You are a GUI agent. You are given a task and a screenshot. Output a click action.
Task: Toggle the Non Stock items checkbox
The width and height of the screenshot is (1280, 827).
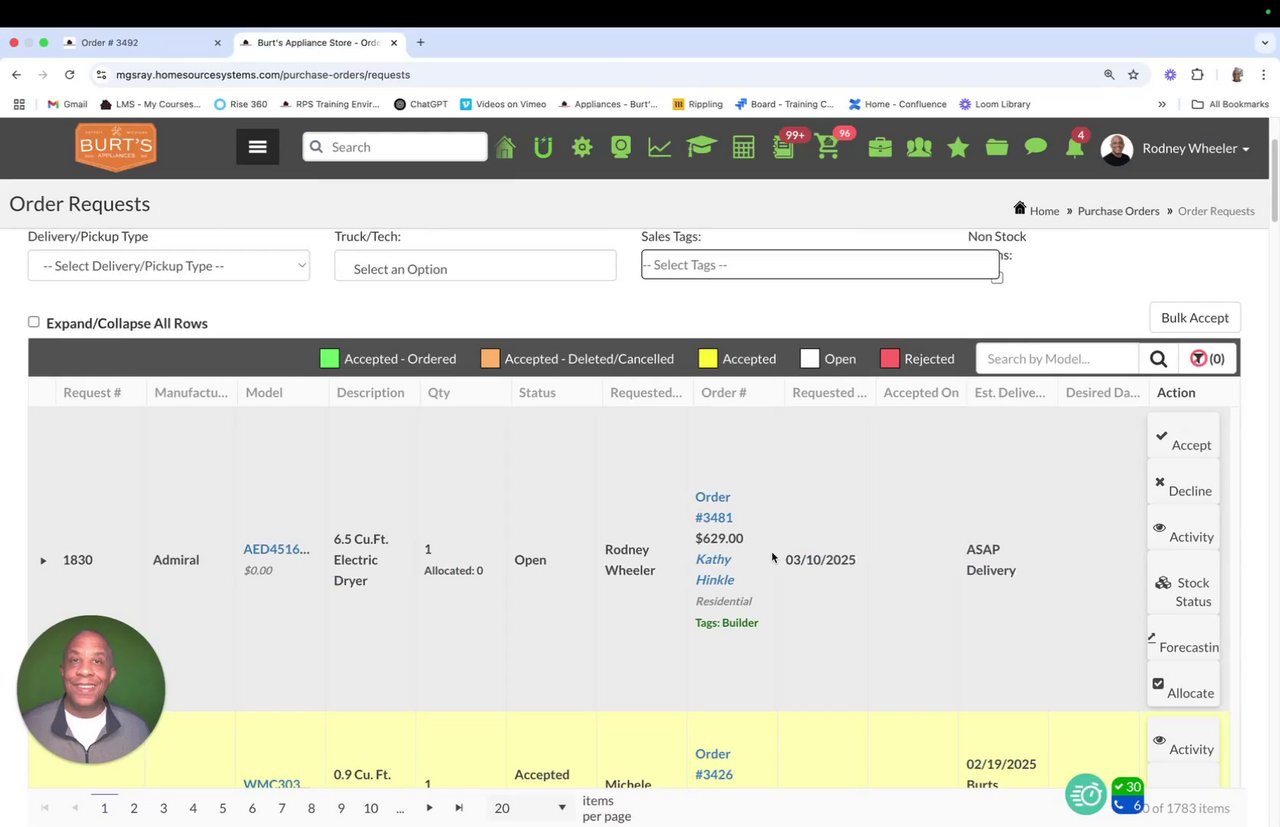click(997, 278)
